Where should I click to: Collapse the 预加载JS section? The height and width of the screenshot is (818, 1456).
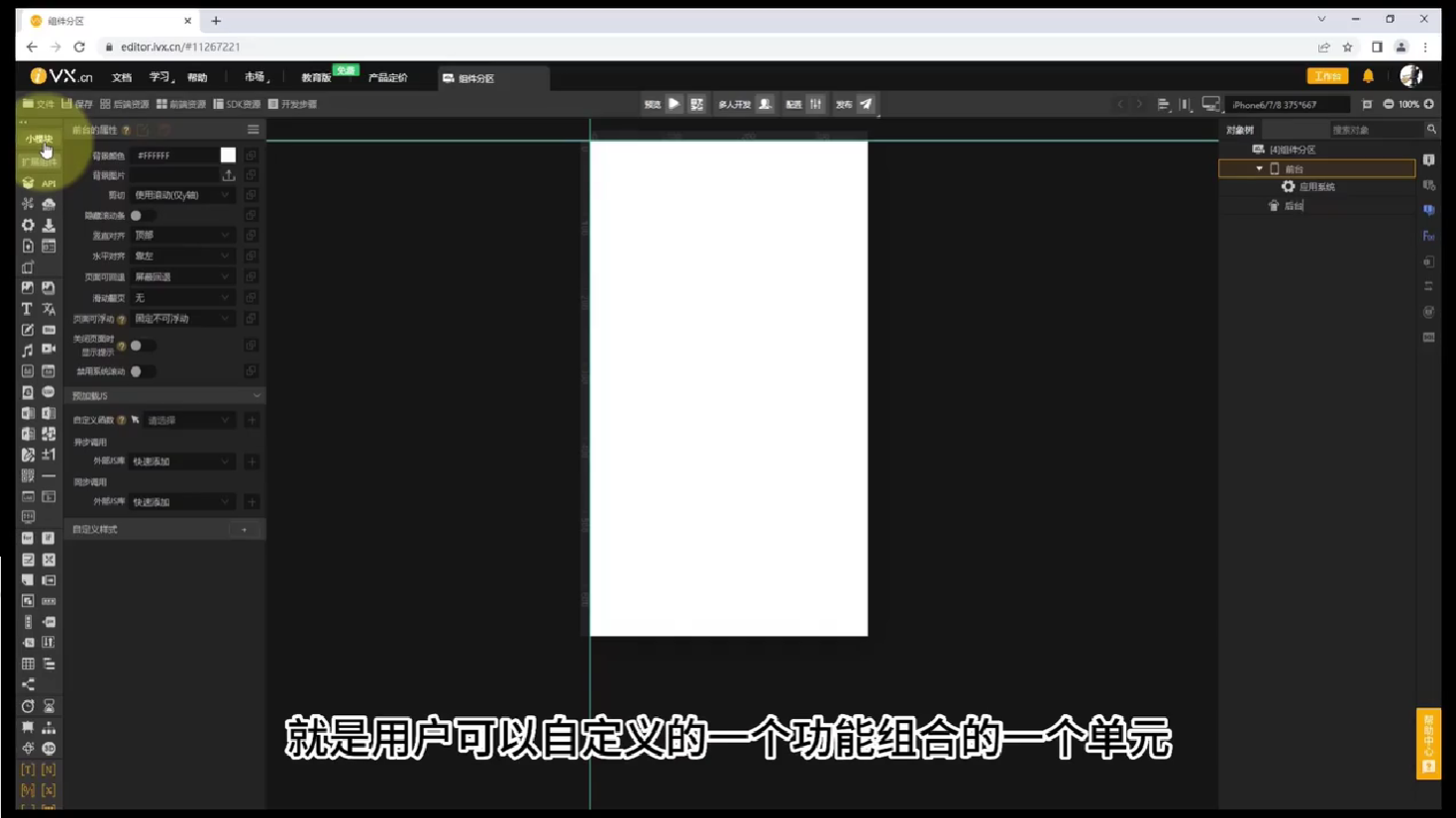click(257, 396)
